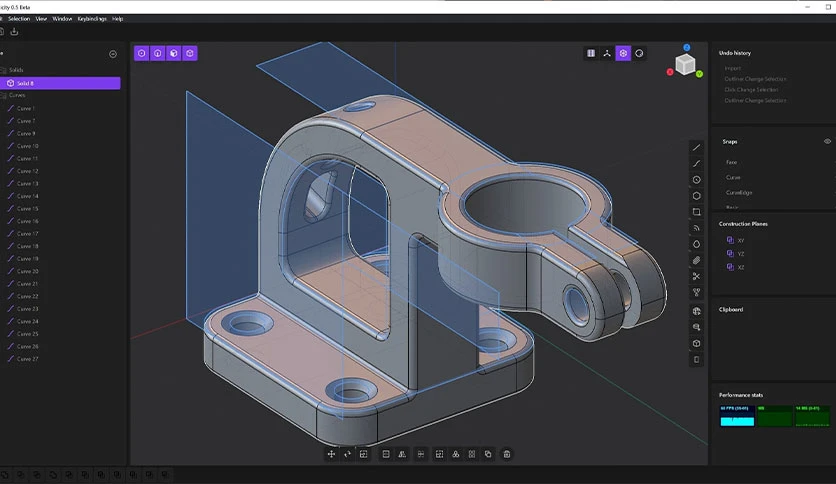Open the Keybindings menu
The height and width of the screenshot is (484, 836).
tap(91, 19)
